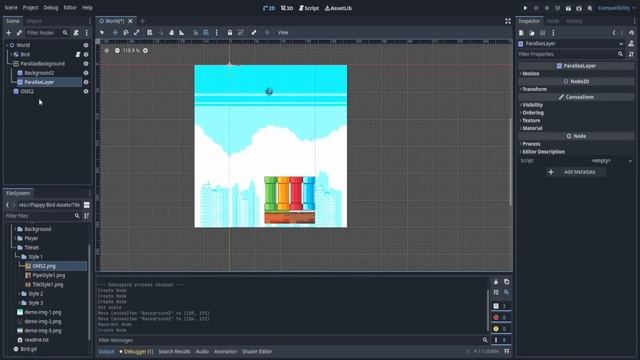The width and height of the screenshot is (640, 360).
Task: Center the viewport view icon
Action: [107, 51]
